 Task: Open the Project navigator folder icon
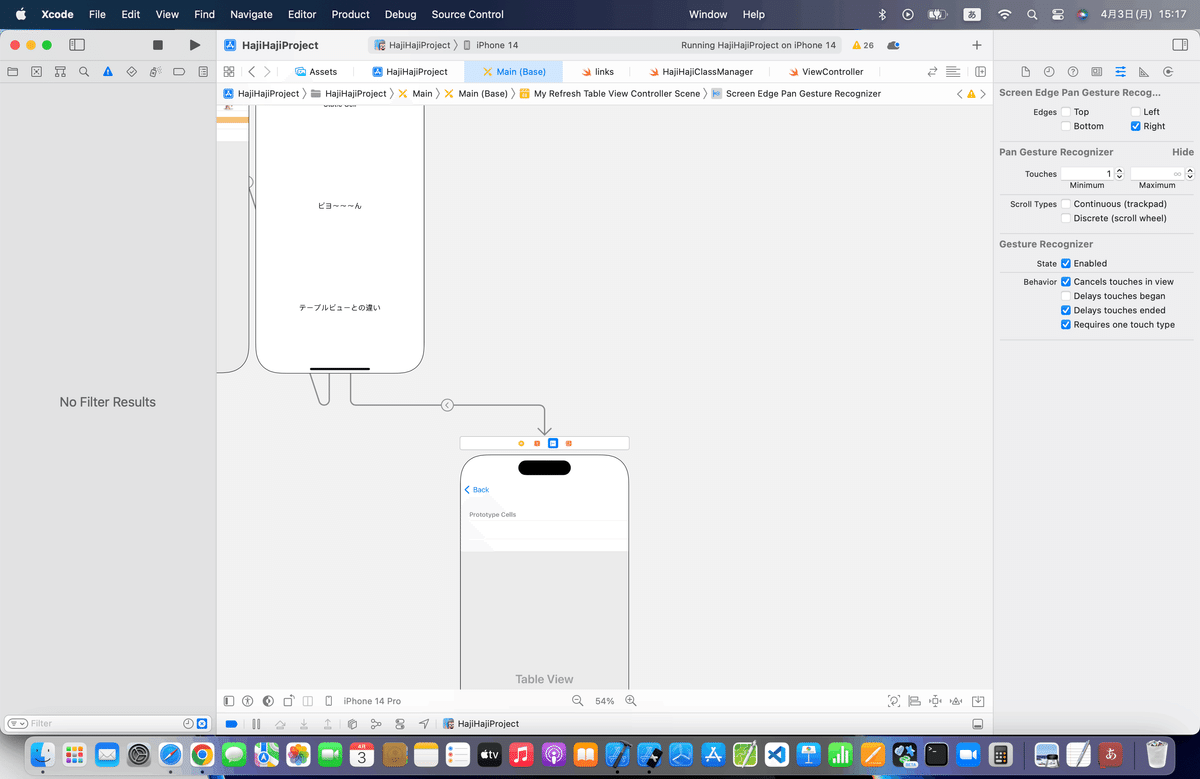click(13, 72)
